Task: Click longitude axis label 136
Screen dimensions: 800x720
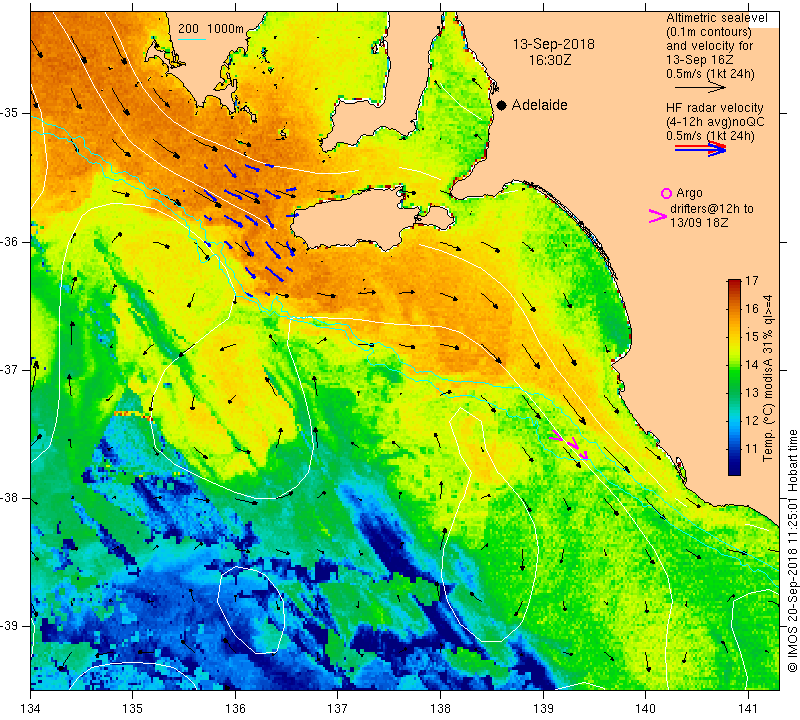Action: 235,708
